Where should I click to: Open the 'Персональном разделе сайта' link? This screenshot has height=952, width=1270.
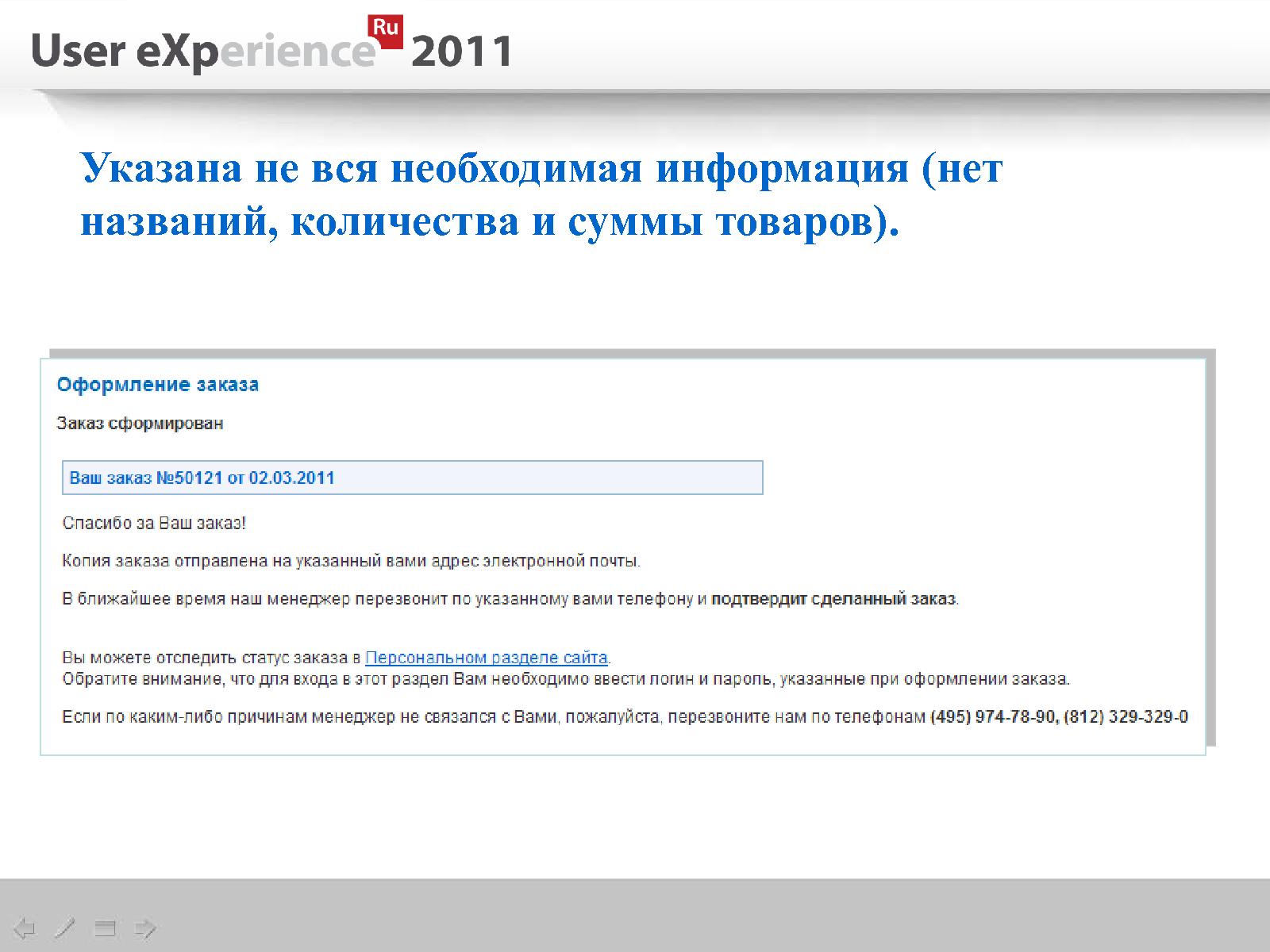[x=486, y=658]
